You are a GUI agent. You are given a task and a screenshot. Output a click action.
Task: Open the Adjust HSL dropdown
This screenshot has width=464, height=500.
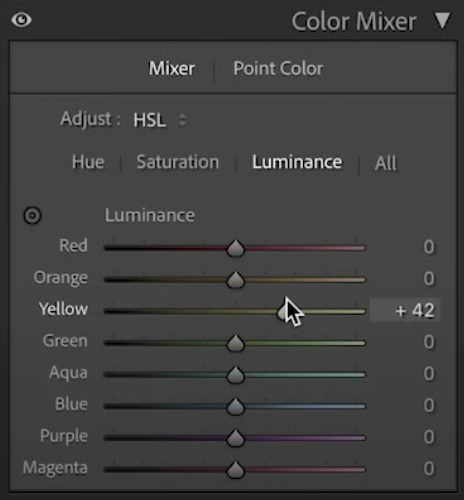click(x=160, y=120)
